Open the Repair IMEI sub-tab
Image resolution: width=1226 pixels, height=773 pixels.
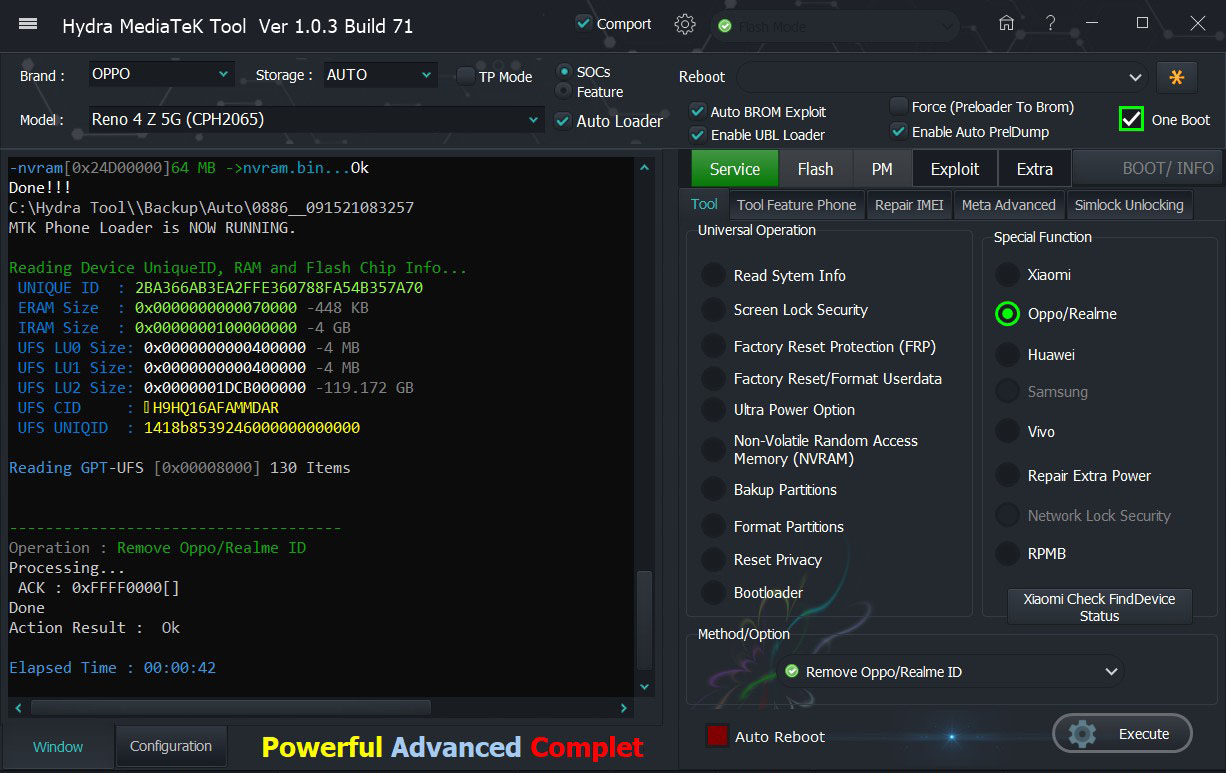[x=909, y=205]
